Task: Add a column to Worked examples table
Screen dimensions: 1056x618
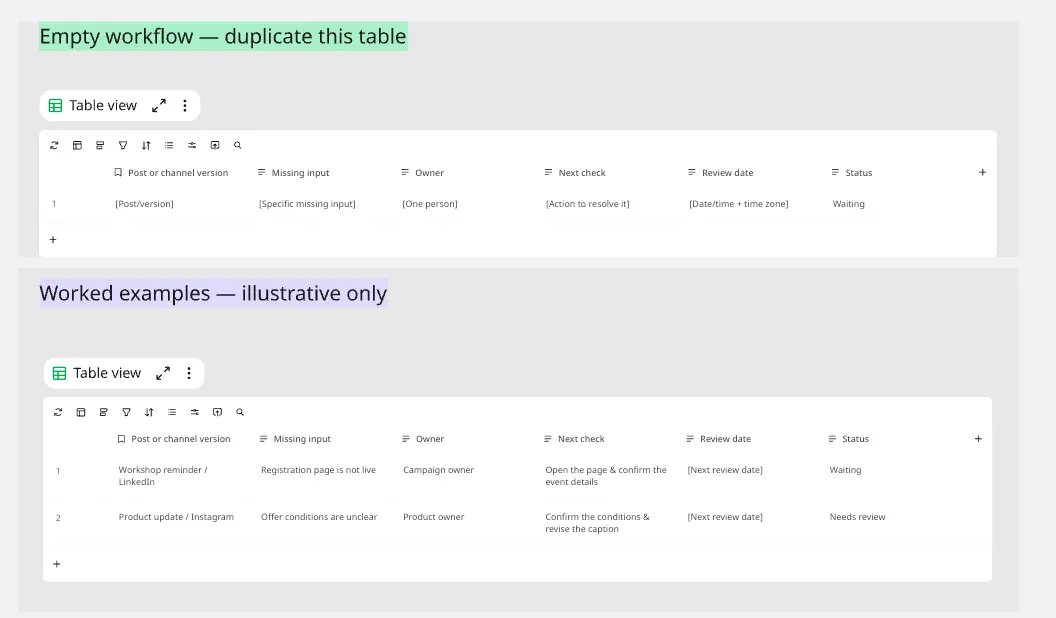Action: tap(979, 439)
